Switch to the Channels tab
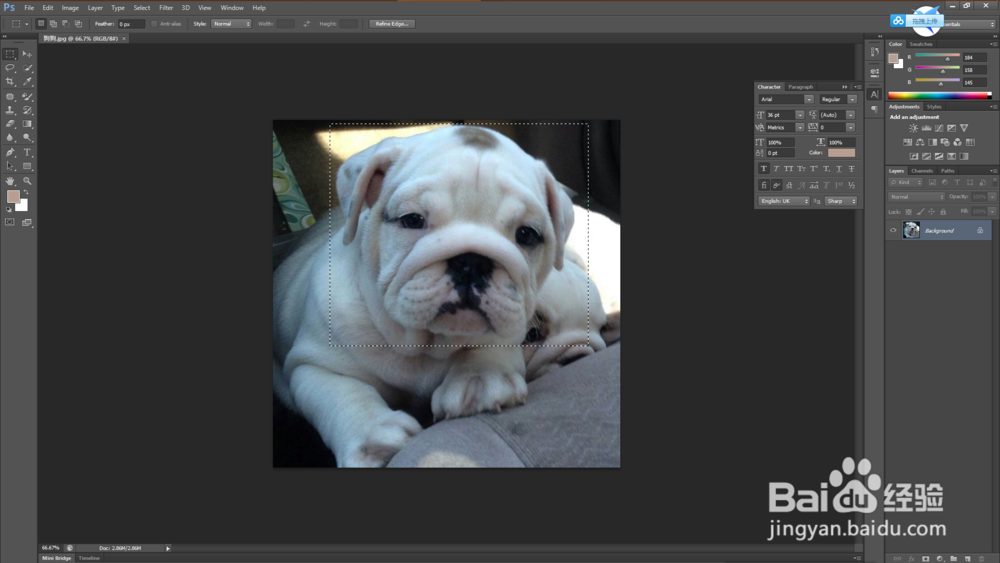 pyautogui.click(x=922, y=171)
